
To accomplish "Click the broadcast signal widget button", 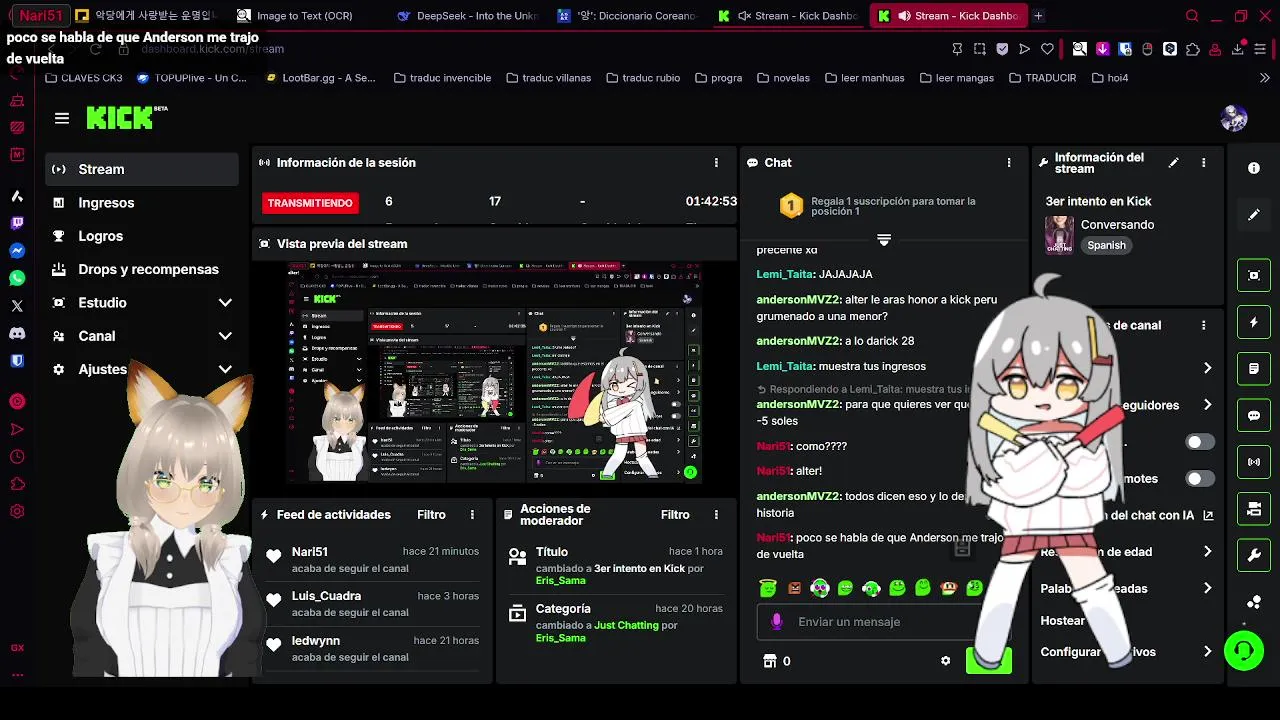I will coord(1254,462).
